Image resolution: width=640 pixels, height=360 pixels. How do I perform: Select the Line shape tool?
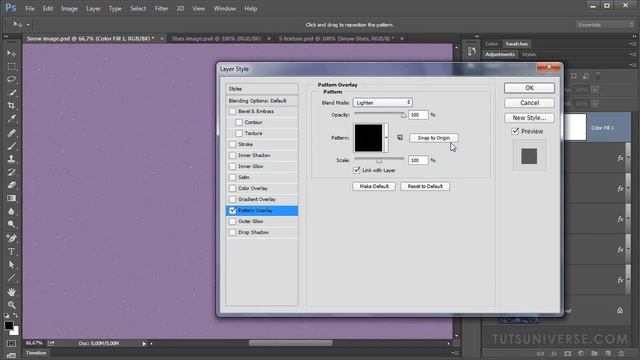[x=11, y=278]
